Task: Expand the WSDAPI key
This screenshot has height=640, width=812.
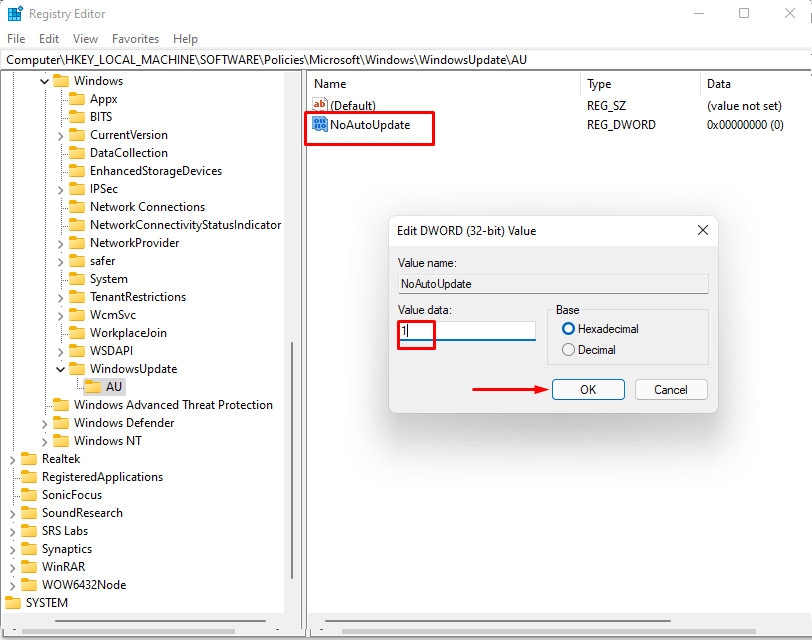Action: [x=60, y=352]
